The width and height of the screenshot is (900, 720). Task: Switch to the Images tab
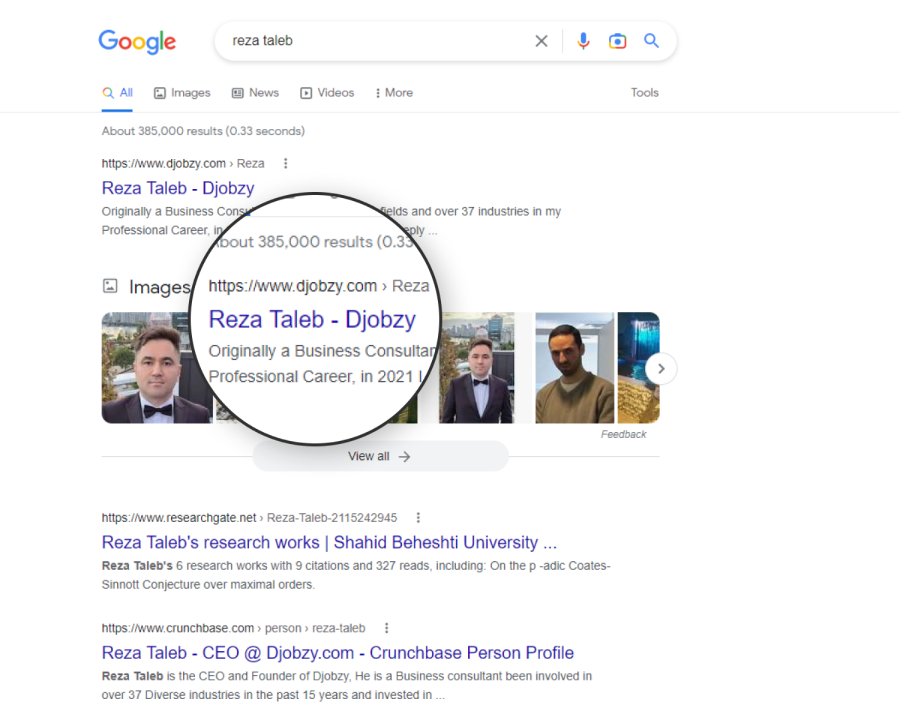coord(182,93)
